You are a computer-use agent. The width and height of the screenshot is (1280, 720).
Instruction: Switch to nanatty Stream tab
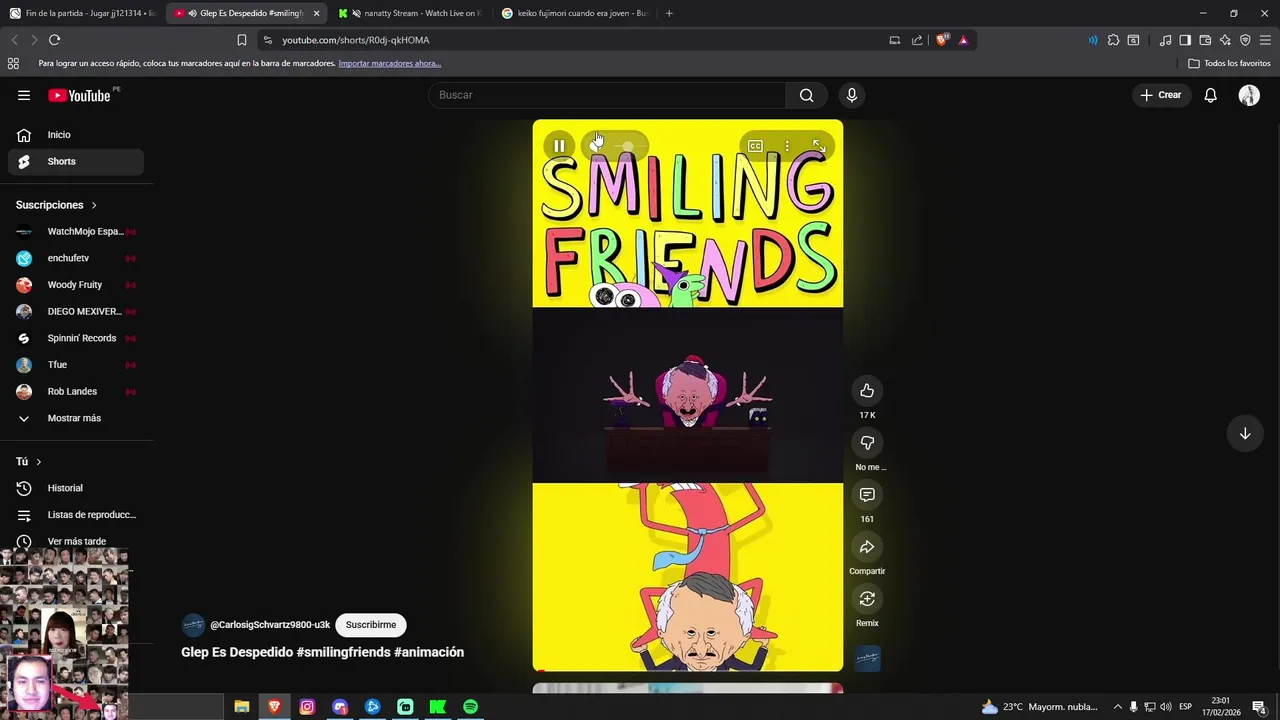(410, 13)
